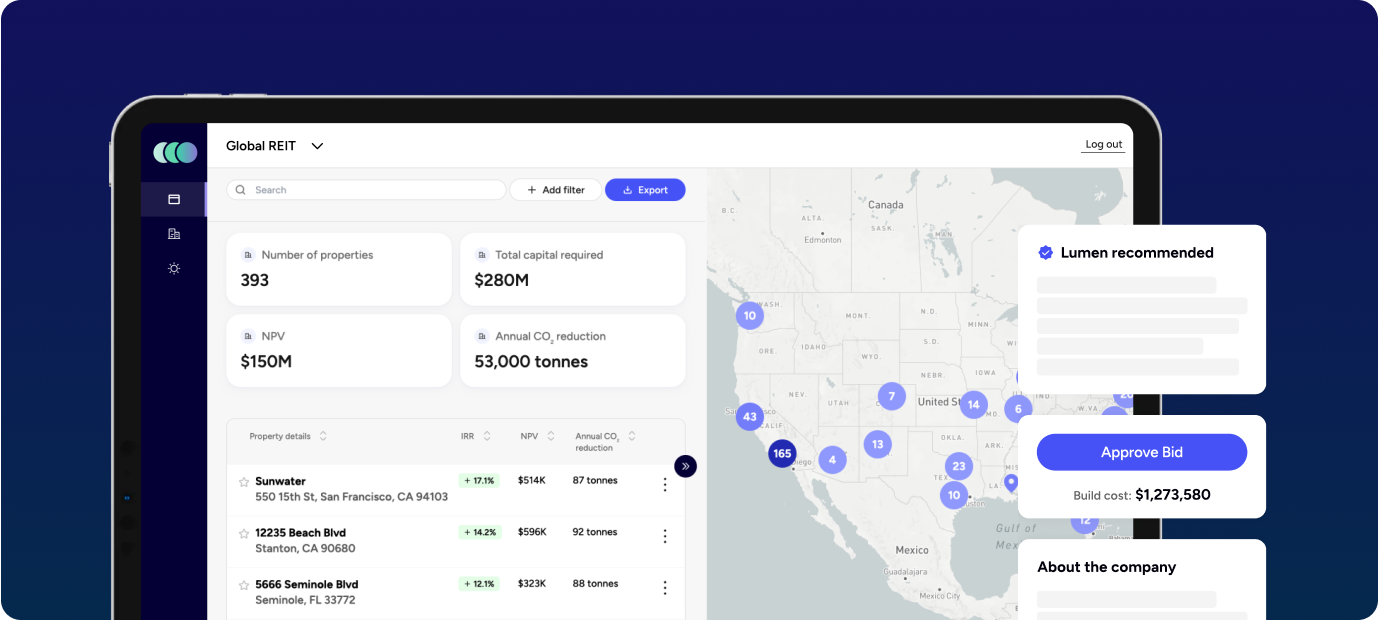1378x620 pixels.
Task: Click the Build cost $1,273,580 text
Action: tap(1142, 495)
